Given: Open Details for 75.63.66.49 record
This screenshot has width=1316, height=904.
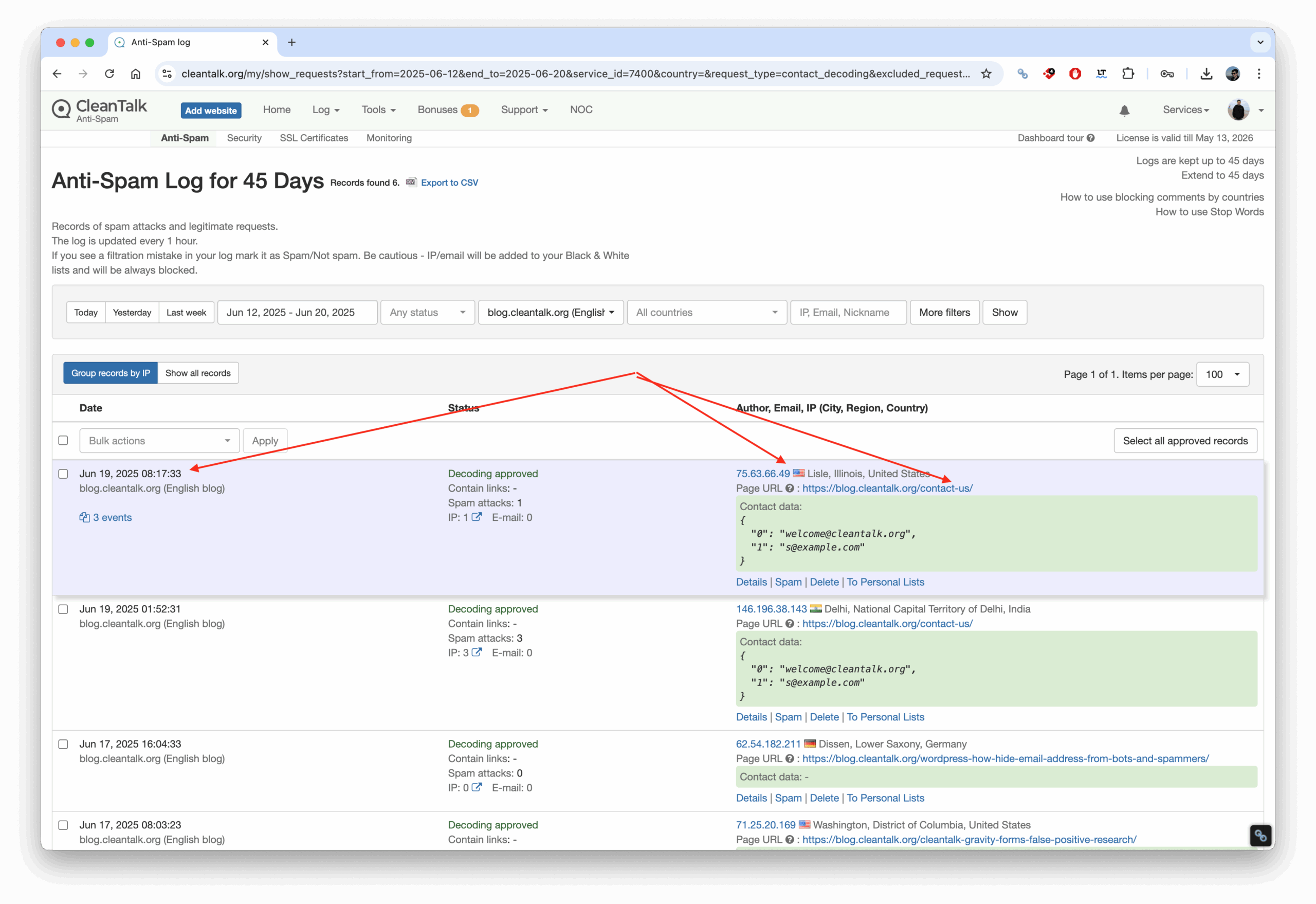Looking at the screenshot, I should 751,582.
